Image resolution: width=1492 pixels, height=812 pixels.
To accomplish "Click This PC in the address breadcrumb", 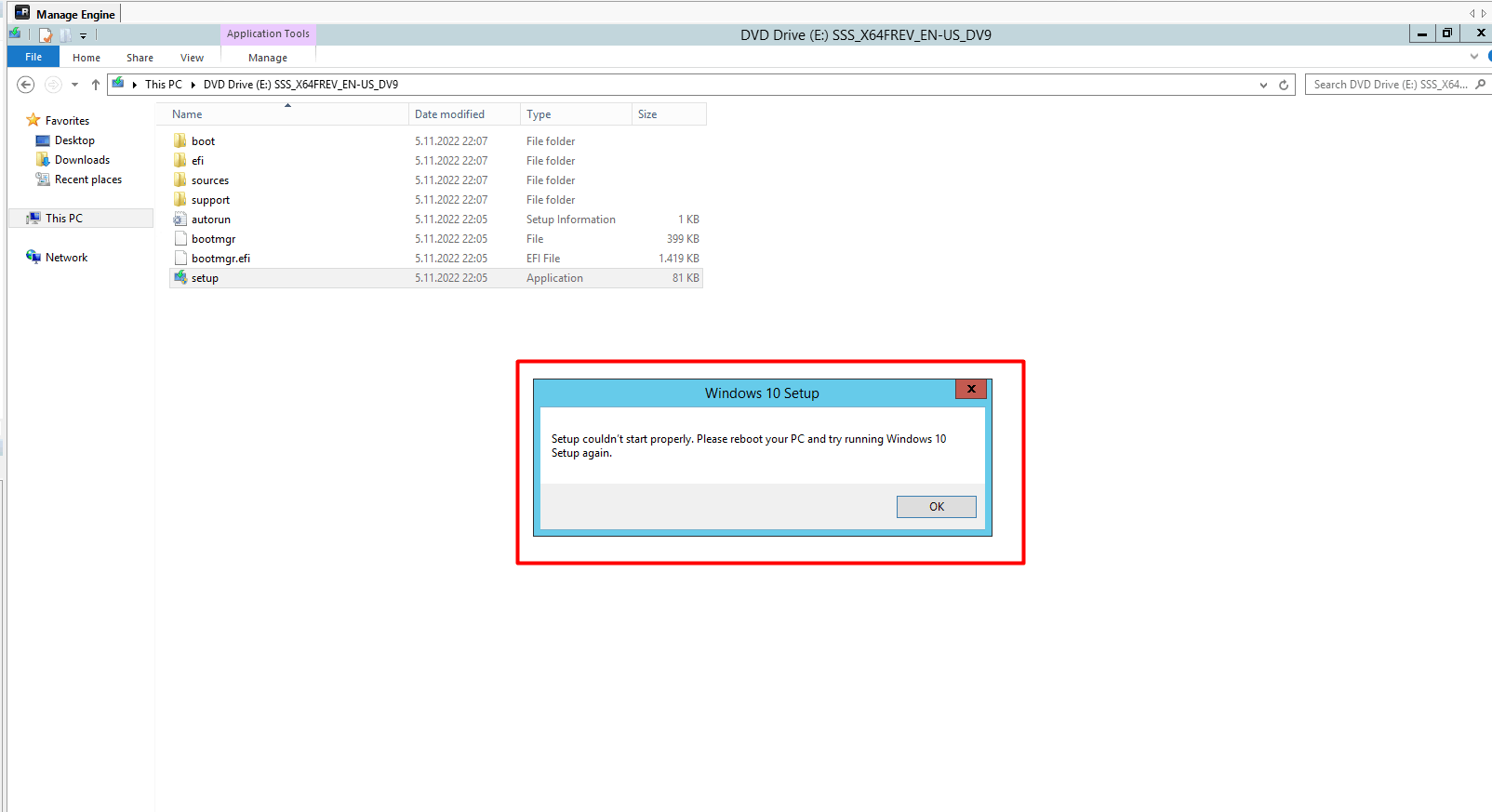I will pos(164,85).
